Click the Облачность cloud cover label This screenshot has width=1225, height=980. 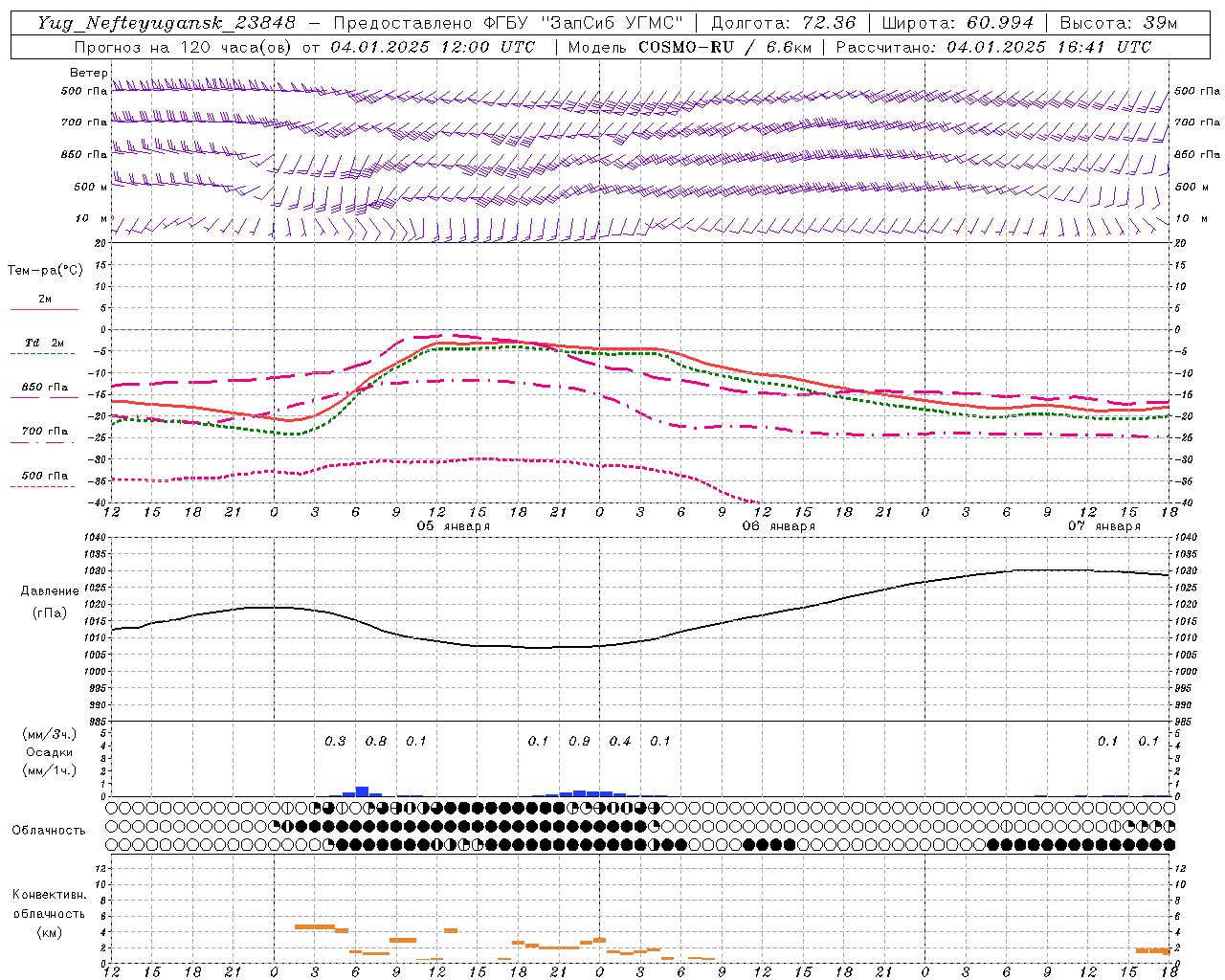click(x=49, y=830)
